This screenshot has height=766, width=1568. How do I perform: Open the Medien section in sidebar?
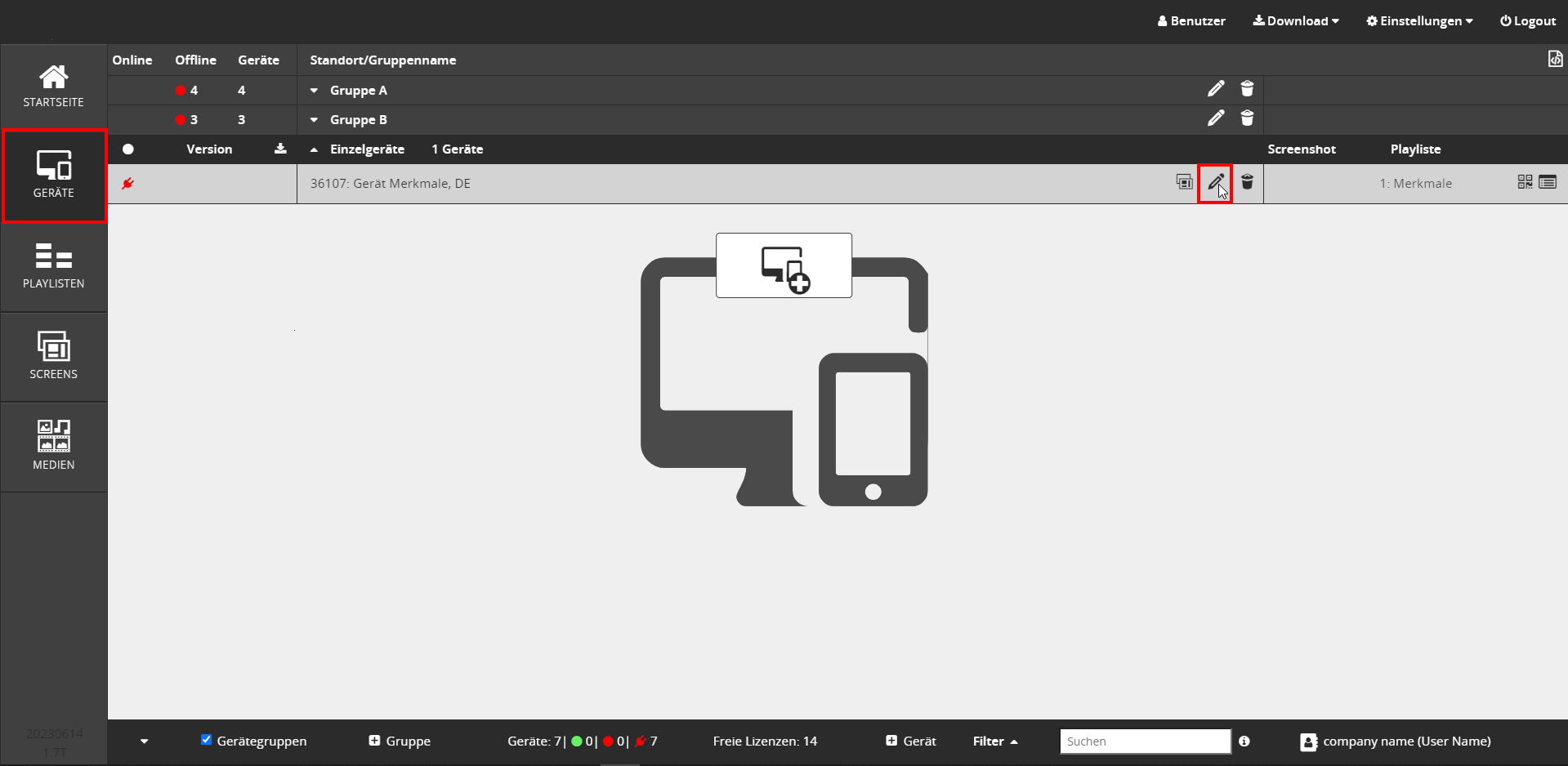pyautogui.click(x=54, y=446)
